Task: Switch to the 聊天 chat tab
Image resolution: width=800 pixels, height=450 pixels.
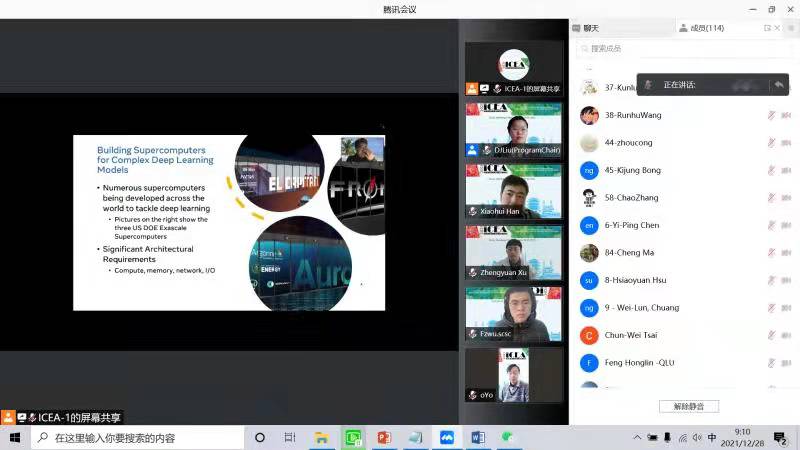Action: 591,28
